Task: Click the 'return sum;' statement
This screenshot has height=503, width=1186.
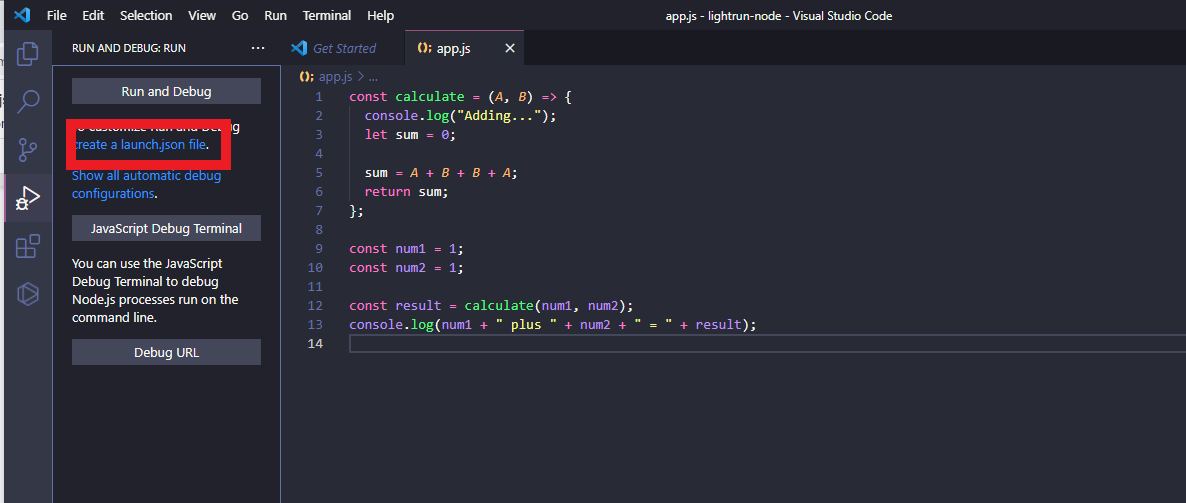Action: (407, 191)
